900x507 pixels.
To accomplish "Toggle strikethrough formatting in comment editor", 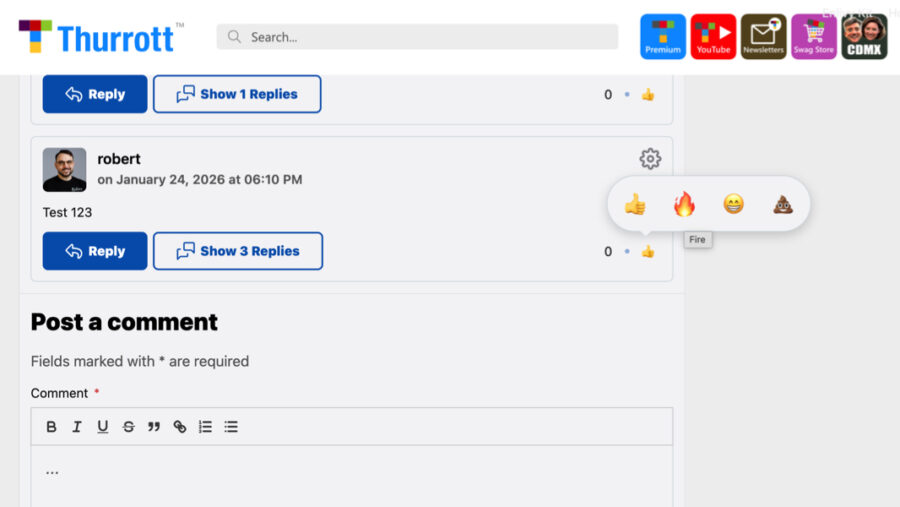I will coord(129,427).
